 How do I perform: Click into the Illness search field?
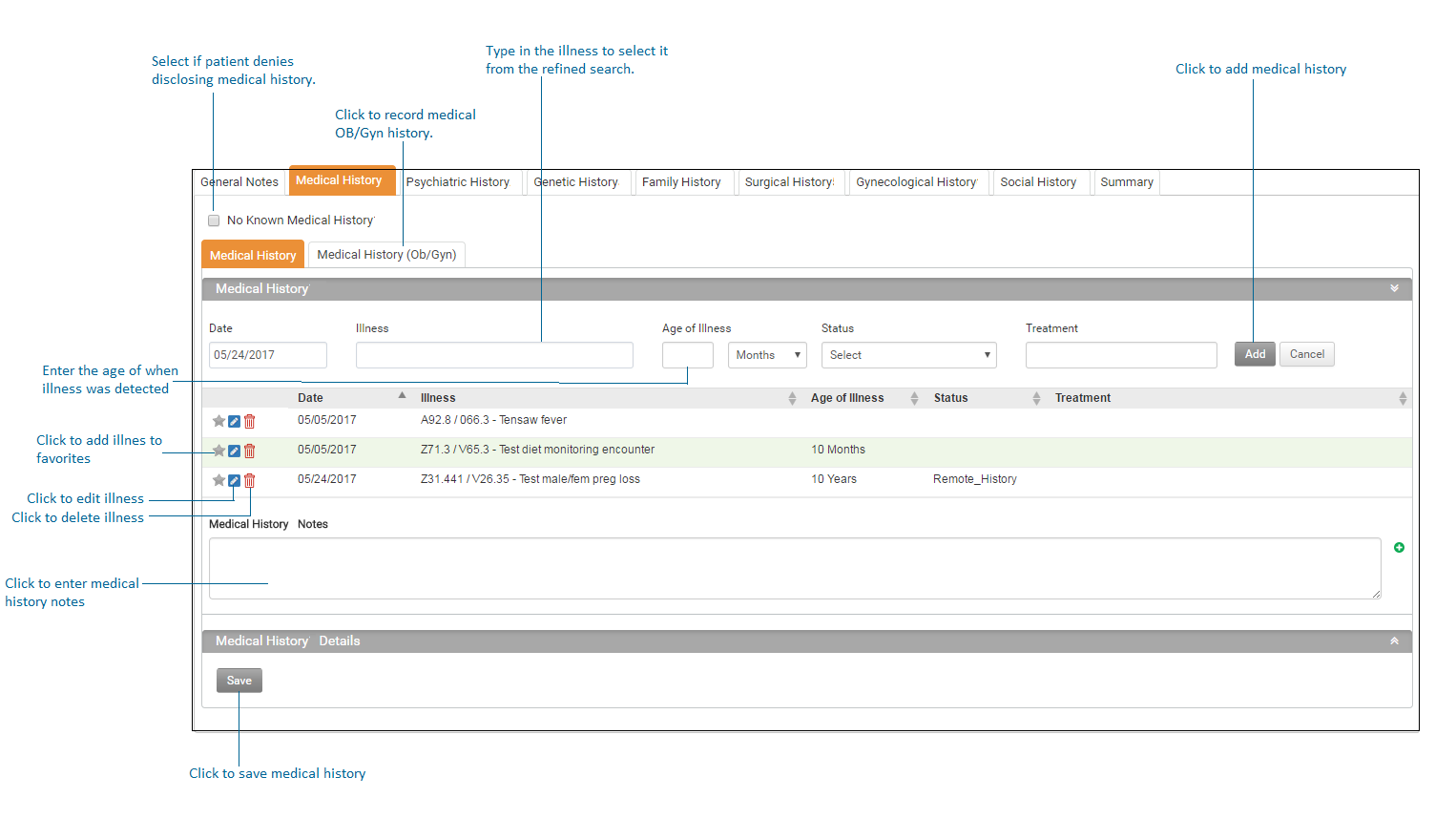(494, 355)
